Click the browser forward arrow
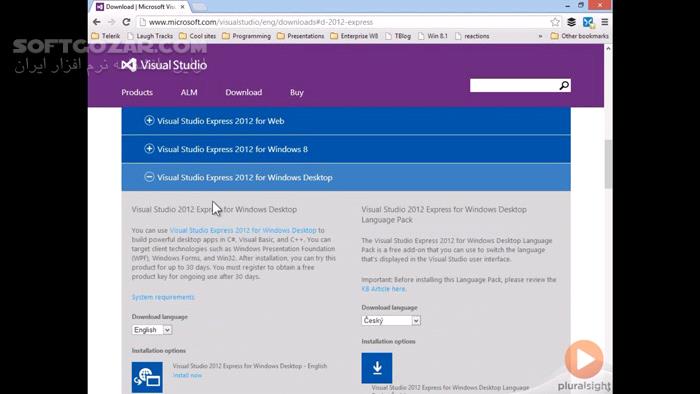Viewport: 700px width, 394px height. (112, 22)
